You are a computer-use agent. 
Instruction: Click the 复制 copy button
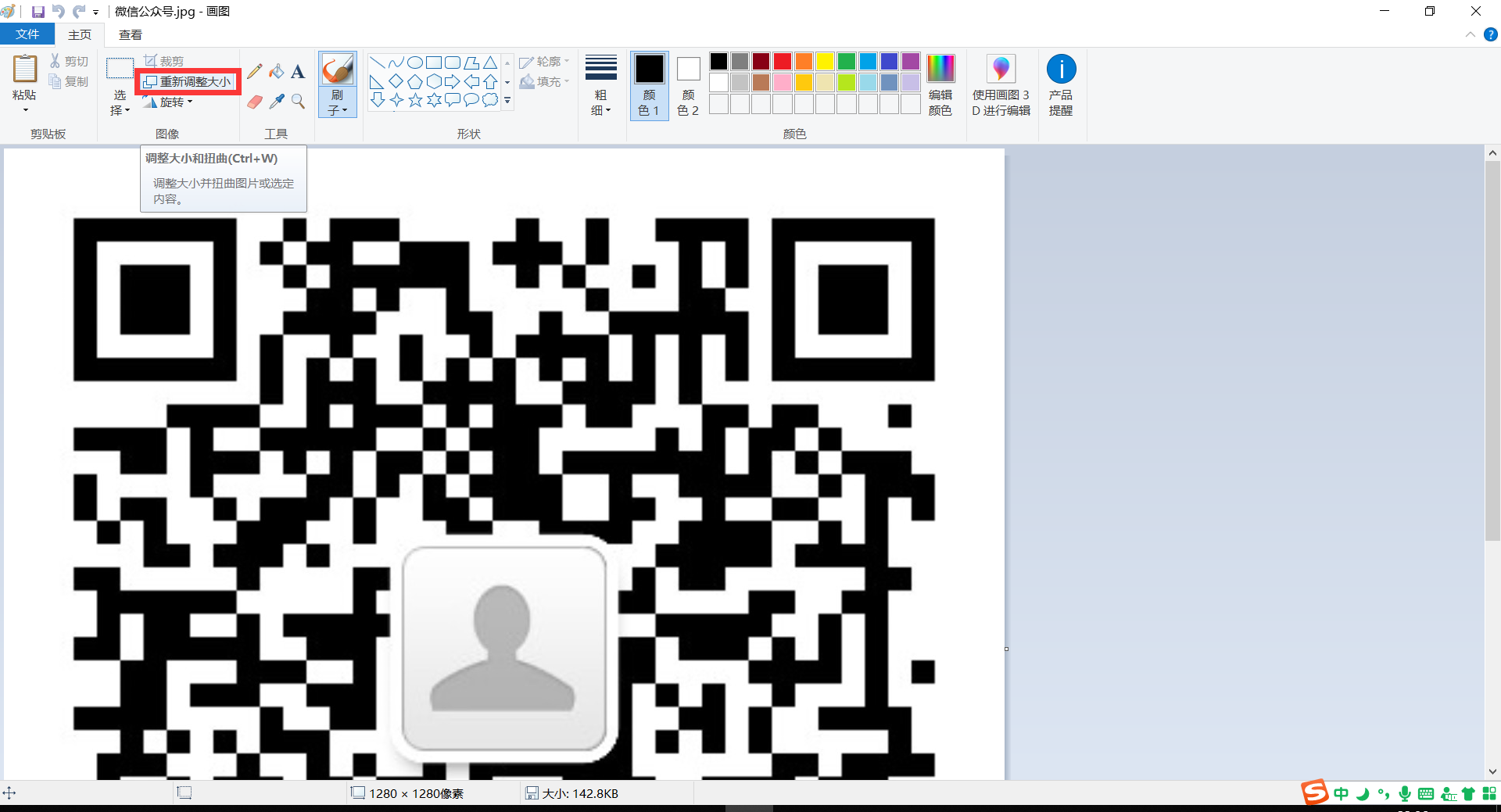[70, 81]
